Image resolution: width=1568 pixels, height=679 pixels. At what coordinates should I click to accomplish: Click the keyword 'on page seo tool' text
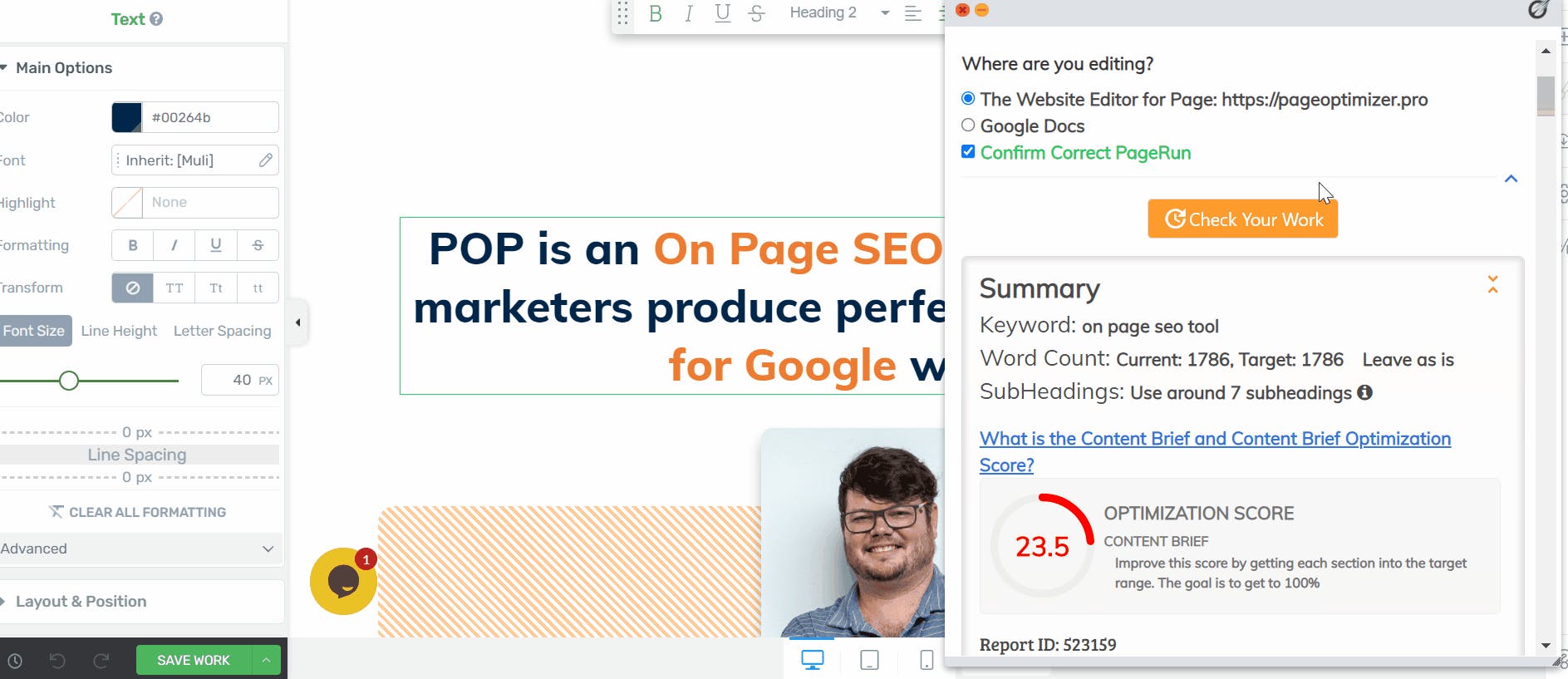1150,327
